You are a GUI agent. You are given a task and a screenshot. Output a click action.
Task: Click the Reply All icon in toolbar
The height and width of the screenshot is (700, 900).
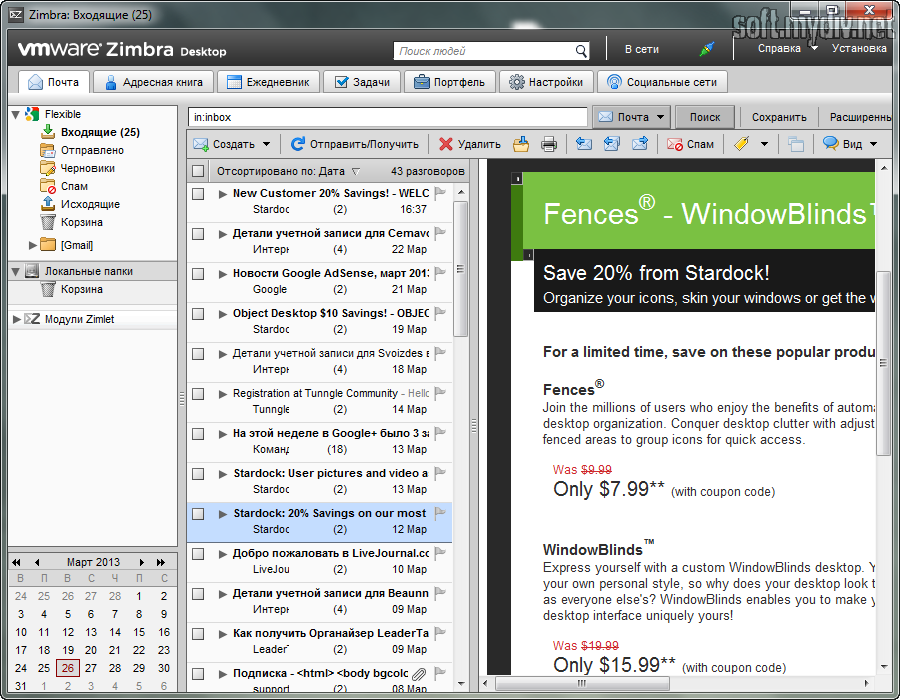click(x=612, y=144)
